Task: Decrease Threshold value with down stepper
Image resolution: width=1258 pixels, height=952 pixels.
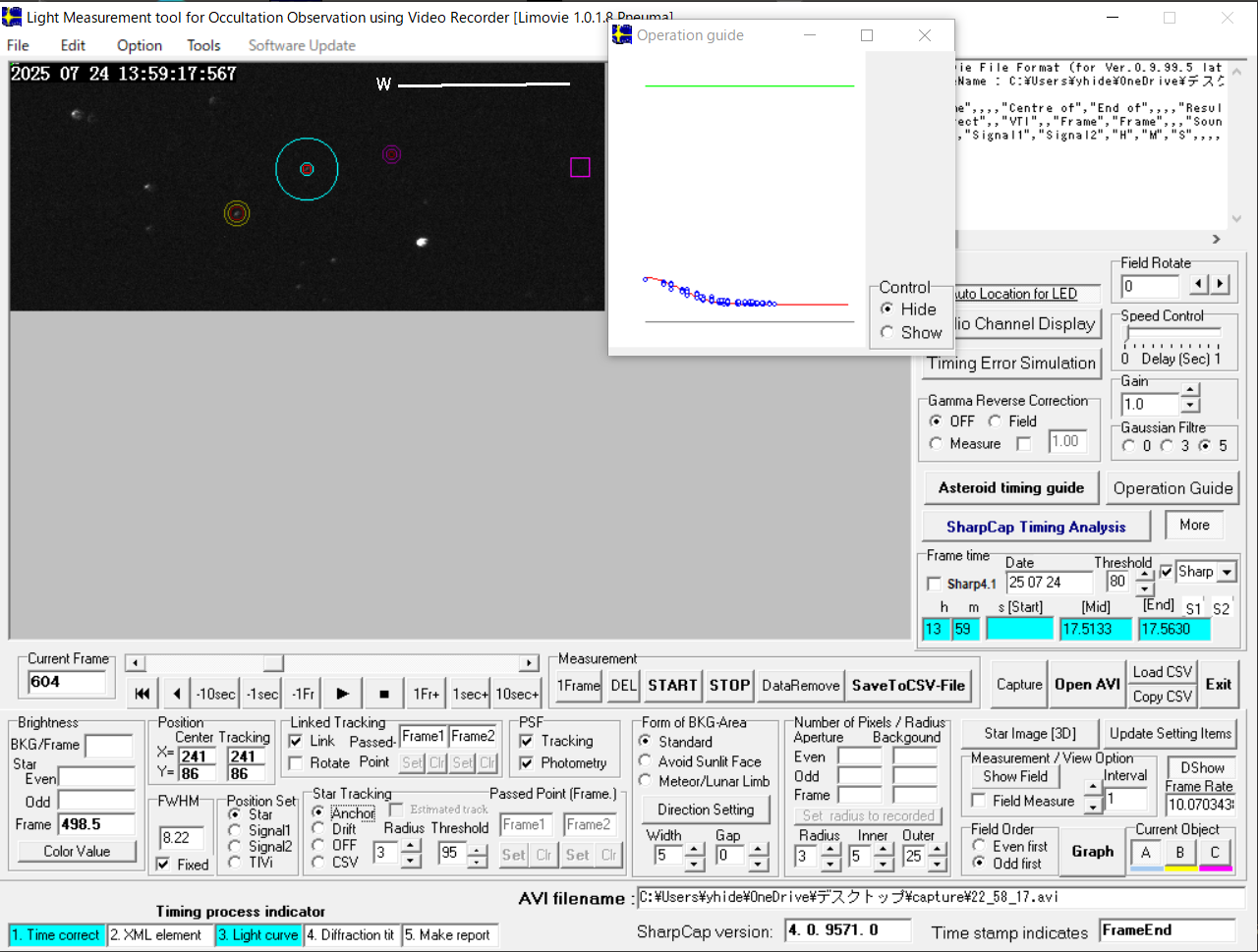Action: coord(1144,589)
